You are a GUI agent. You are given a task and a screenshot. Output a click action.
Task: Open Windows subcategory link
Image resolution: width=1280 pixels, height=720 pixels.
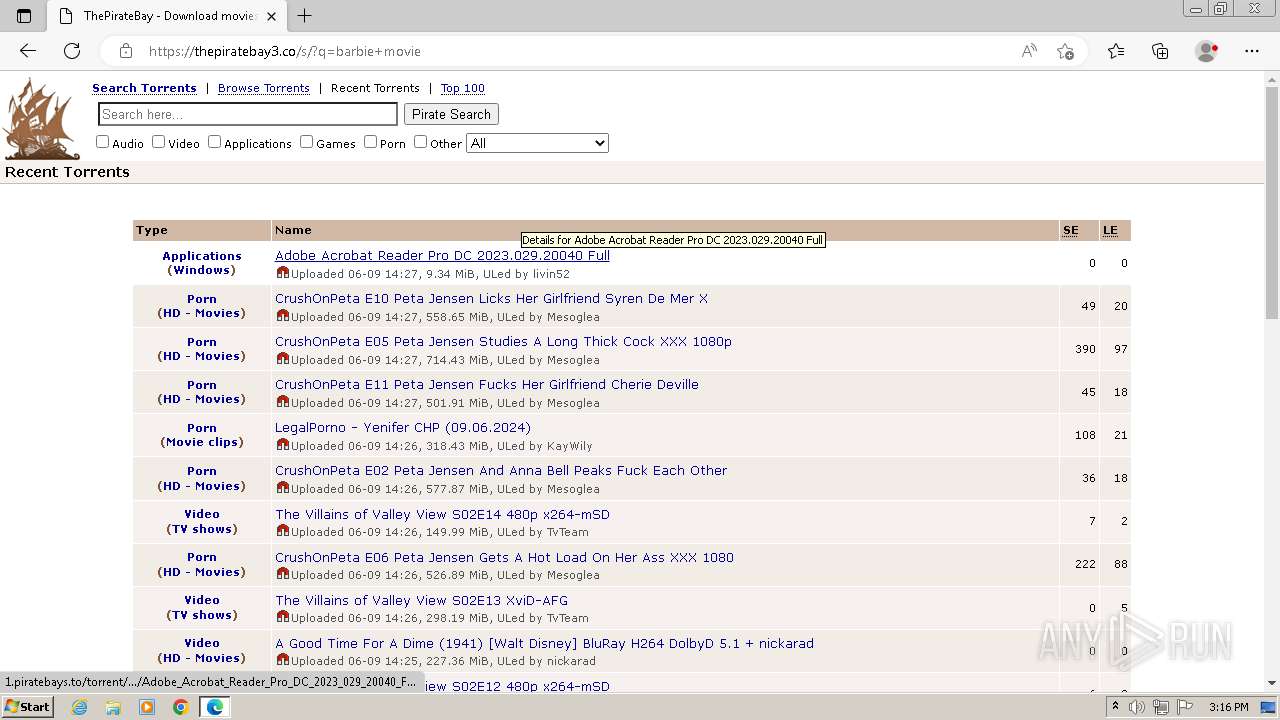pos(201,270)
